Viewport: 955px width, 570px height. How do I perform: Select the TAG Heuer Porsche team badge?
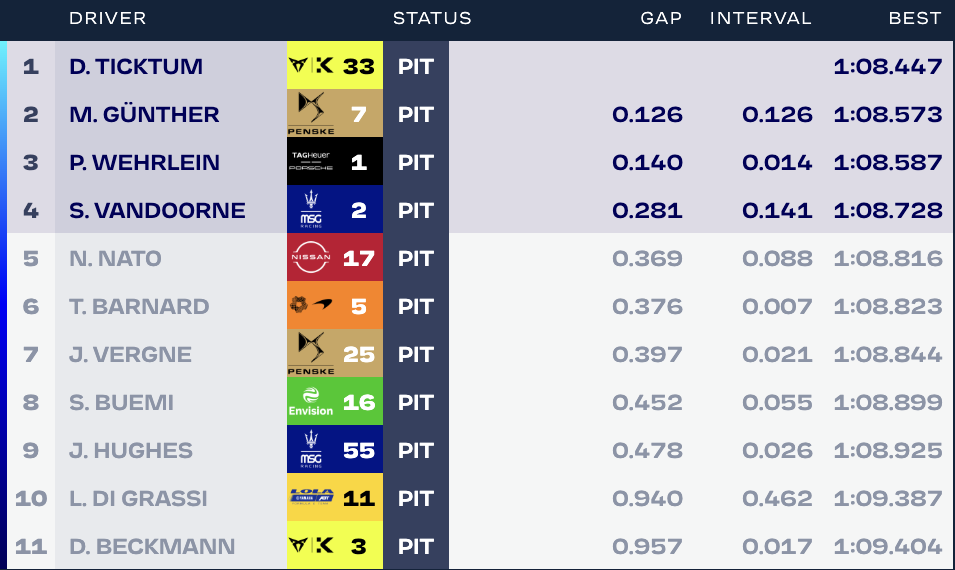pyautogui.click(x=311, y=161)
